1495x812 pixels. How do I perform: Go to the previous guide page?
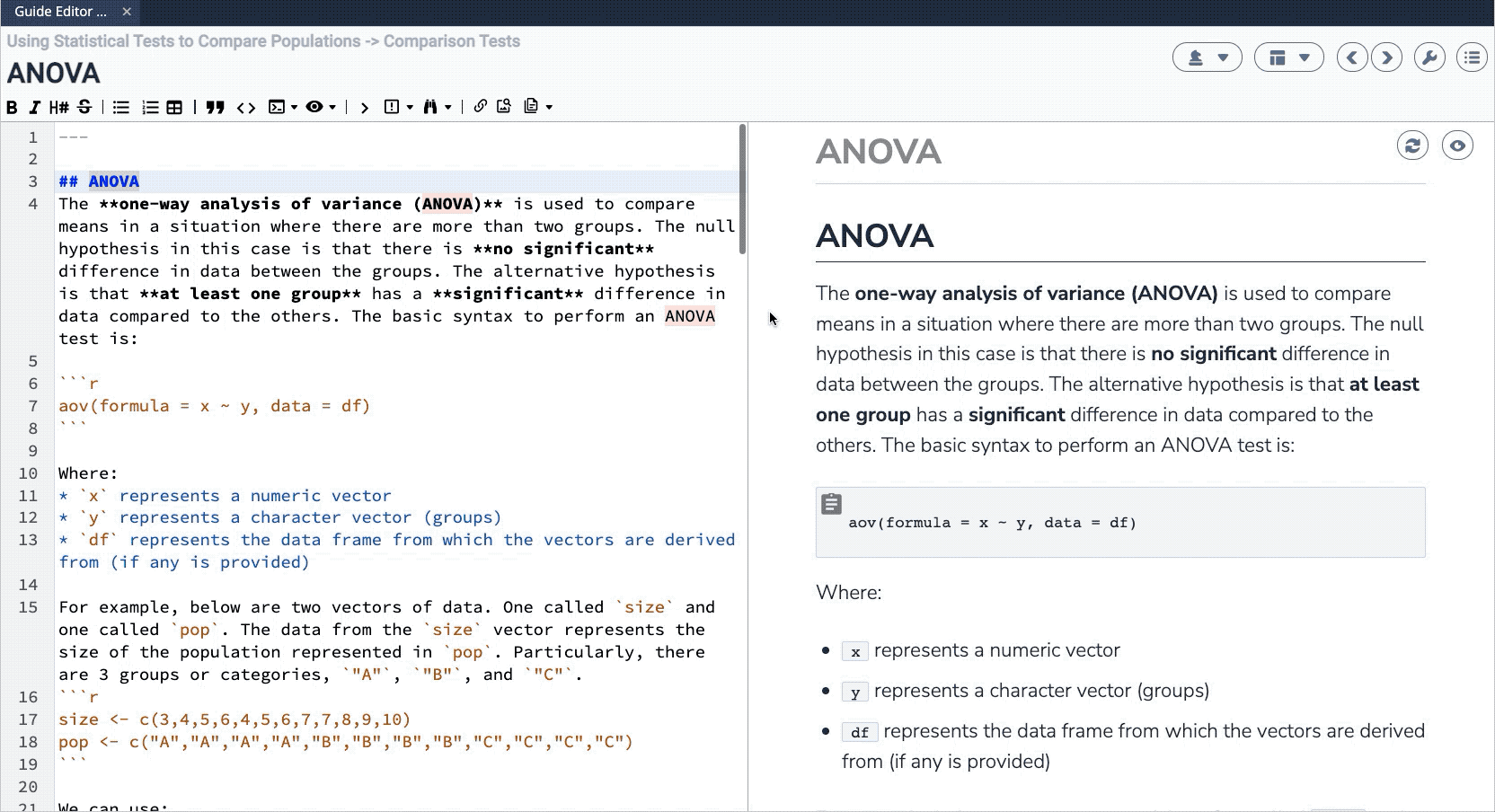[1352, 57]
